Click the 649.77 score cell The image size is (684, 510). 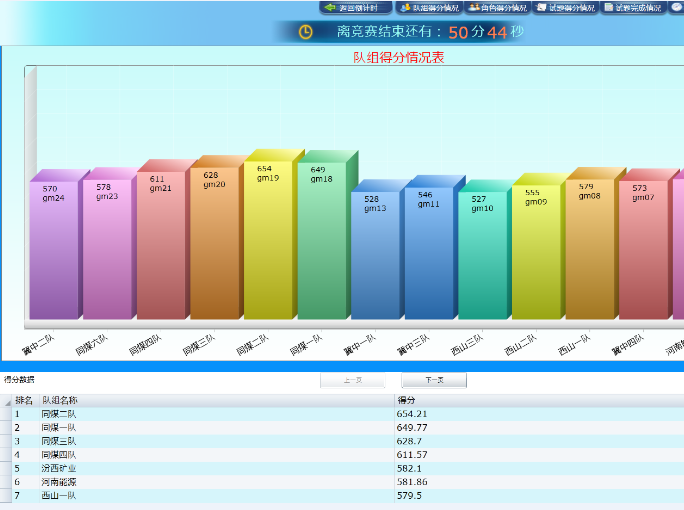tap(411, 428)
